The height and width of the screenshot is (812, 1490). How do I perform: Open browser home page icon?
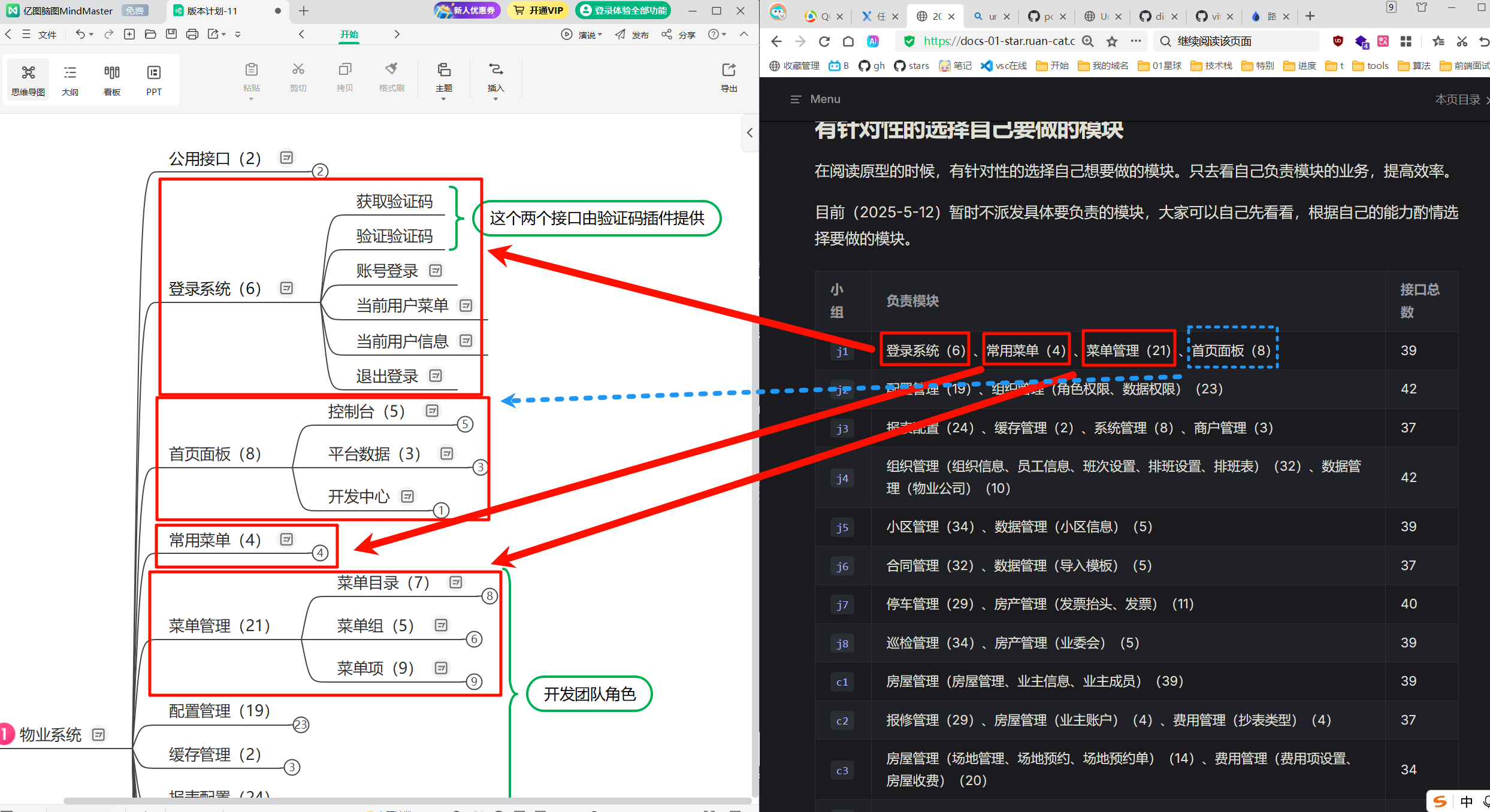point(848,41)
